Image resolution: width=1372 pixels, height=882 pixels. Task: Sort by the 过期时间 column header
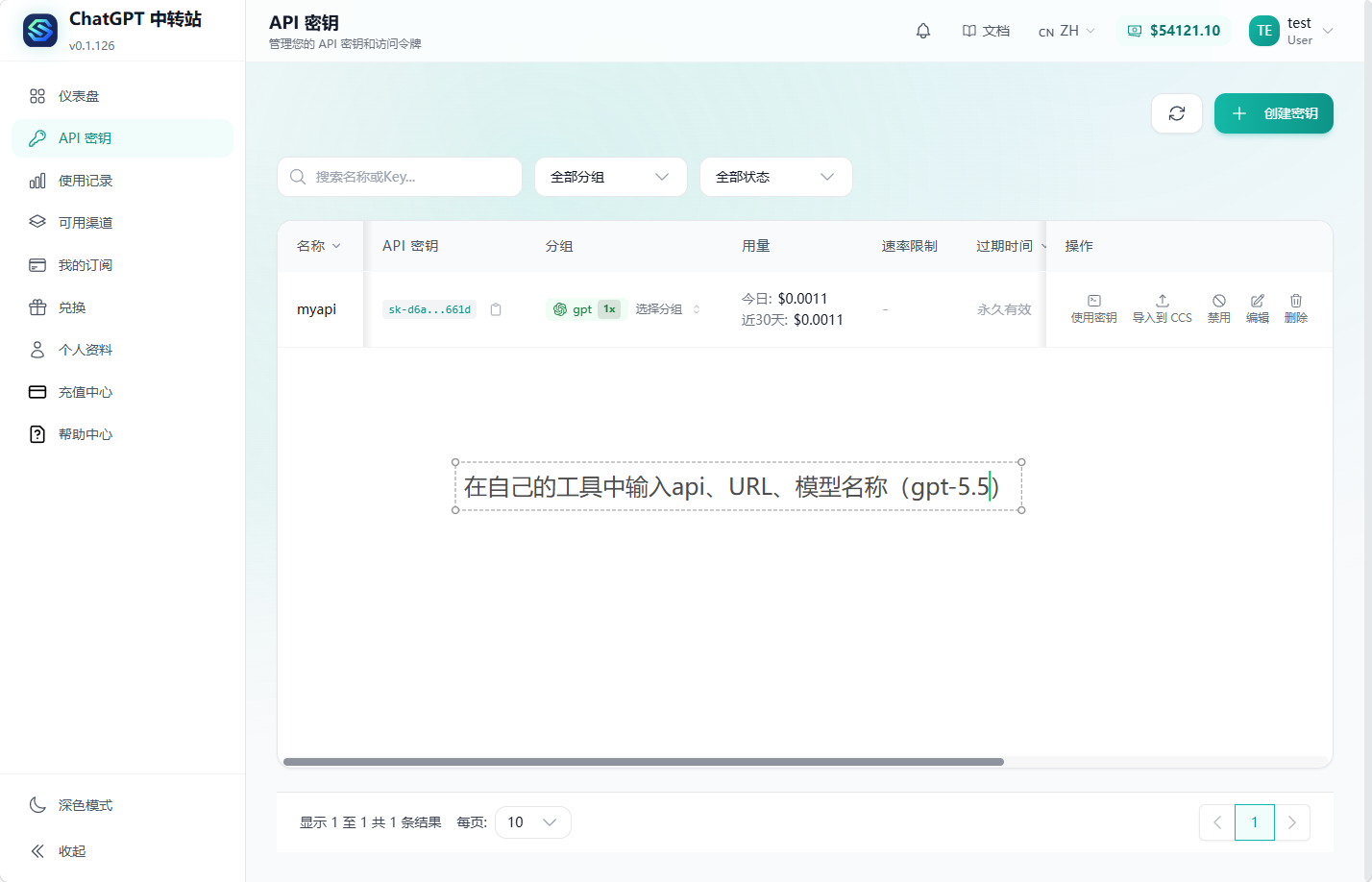pos(1012,246)
